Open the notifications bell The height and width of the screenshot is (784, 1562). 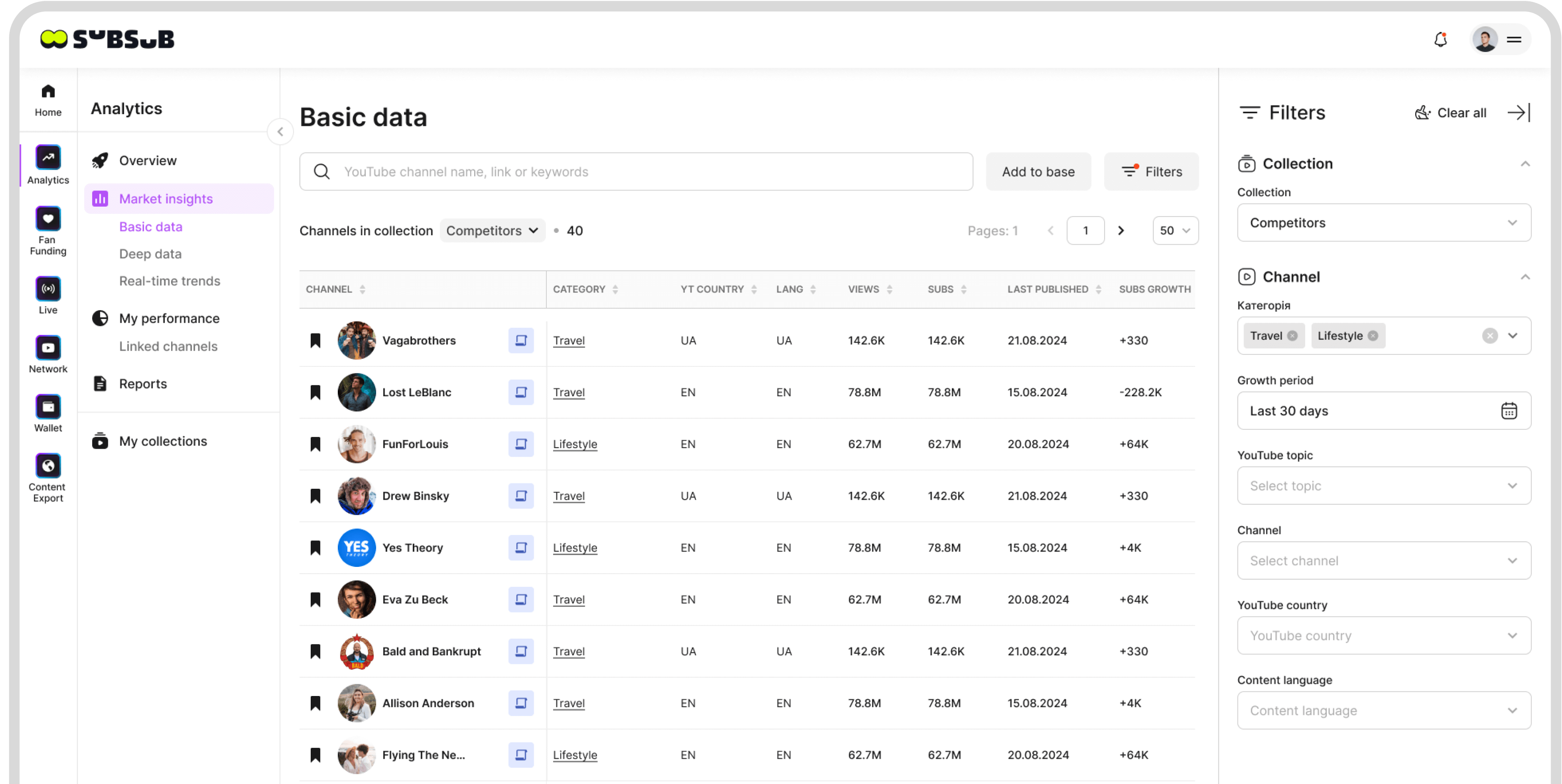coord(1440,40)
